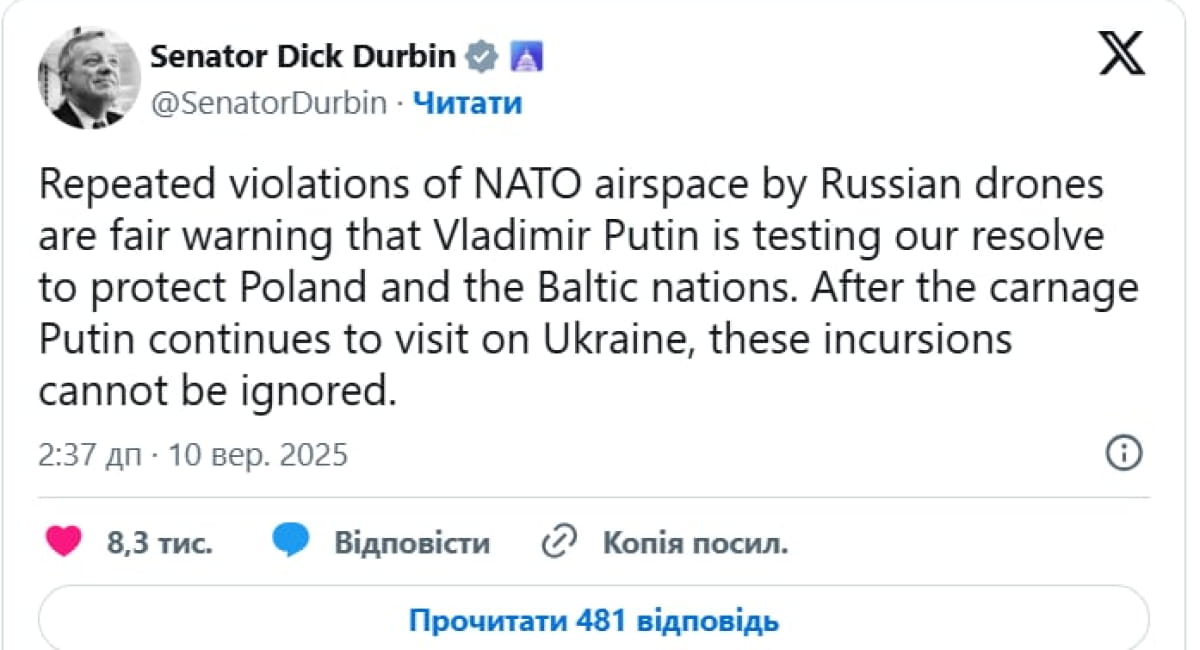This screenshot has width=1200, height=650.
Task: Click the chain link copy icon
Action: [559, 542]
